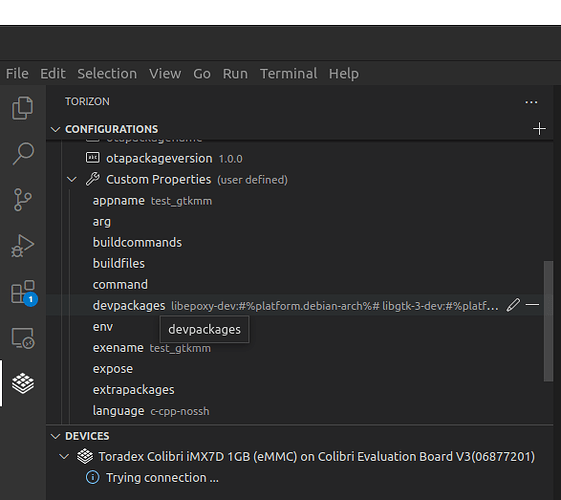Click the DEVICES section header text
561x500 pixels.
pos(87,436)
